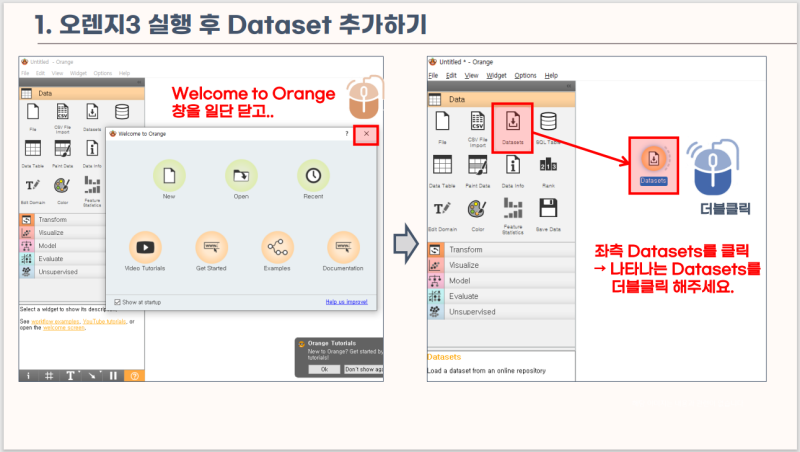
Task: Pick Edit Domain widget in right window
Action: click(442, 215)
